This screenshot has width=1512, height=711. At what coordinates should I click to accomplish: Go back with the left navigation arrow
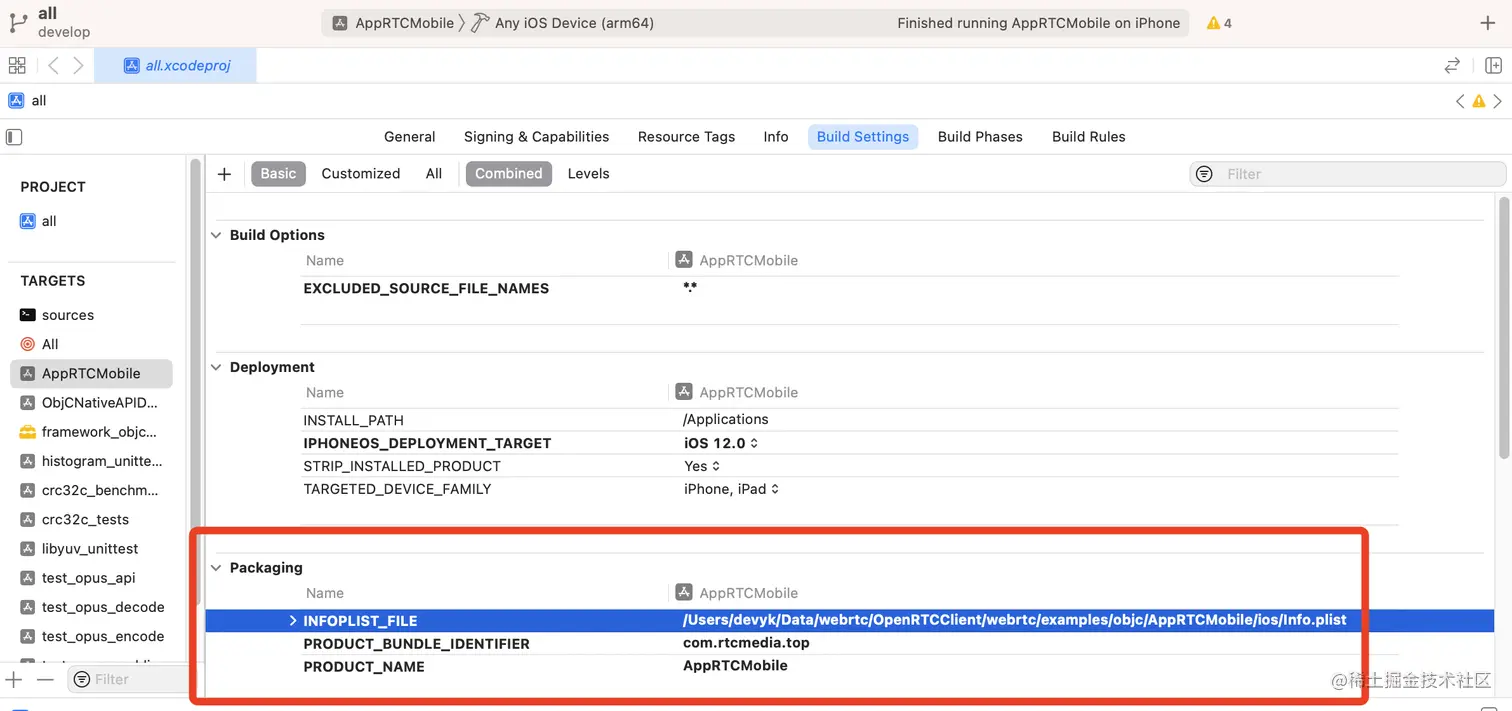[53, 66]
